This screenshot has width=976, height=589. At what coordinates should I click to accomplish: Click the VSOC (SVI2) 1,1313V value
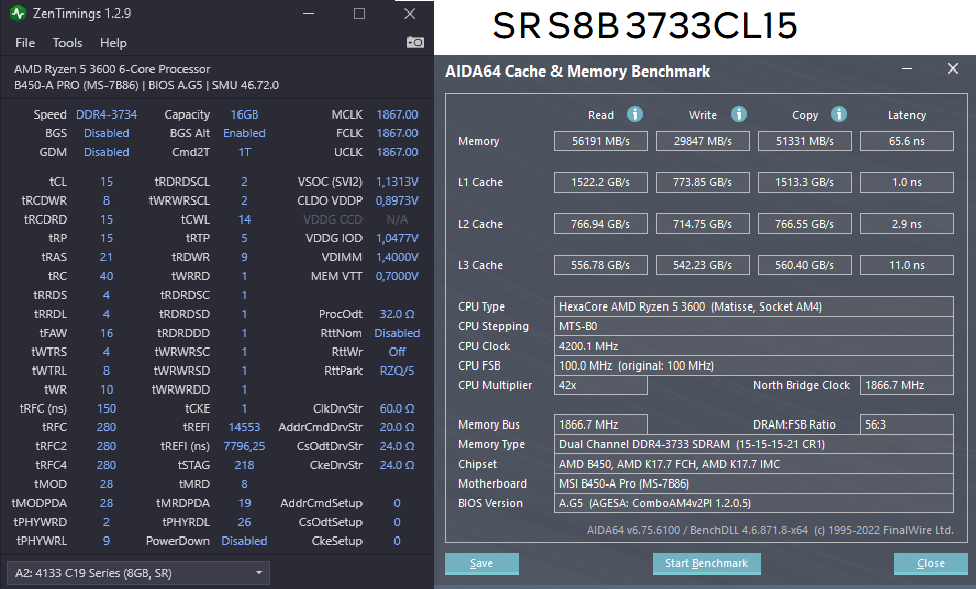[x=397, y=182]
